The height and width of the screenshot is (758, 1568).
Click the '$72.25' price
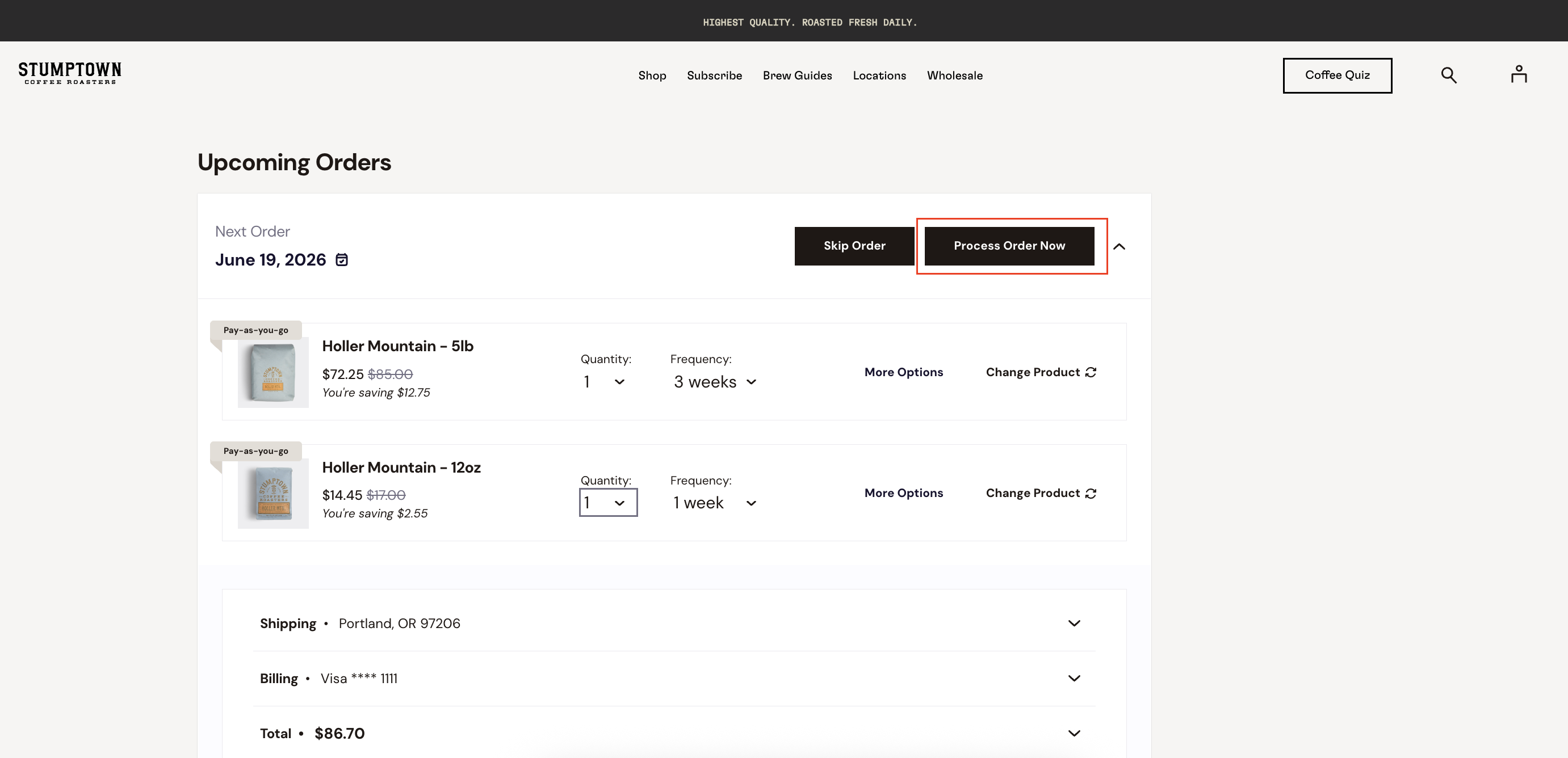tap(343, 374)
